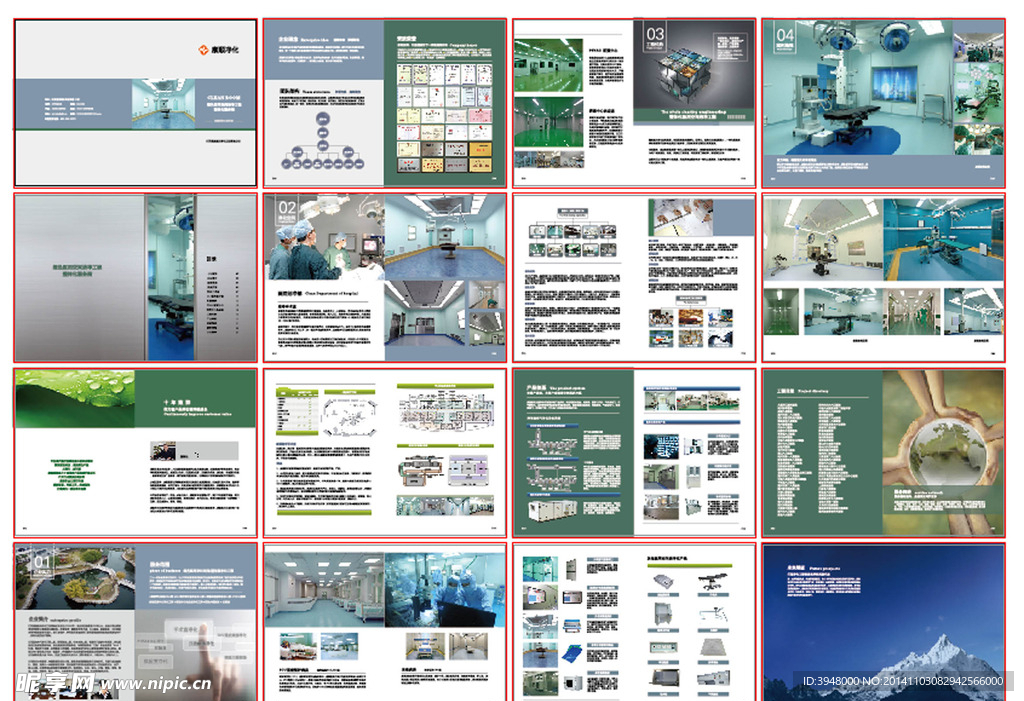Select the spread with surgeons numbered 02
Viewport: 1024px width, 701px height.
coord(385,278)
